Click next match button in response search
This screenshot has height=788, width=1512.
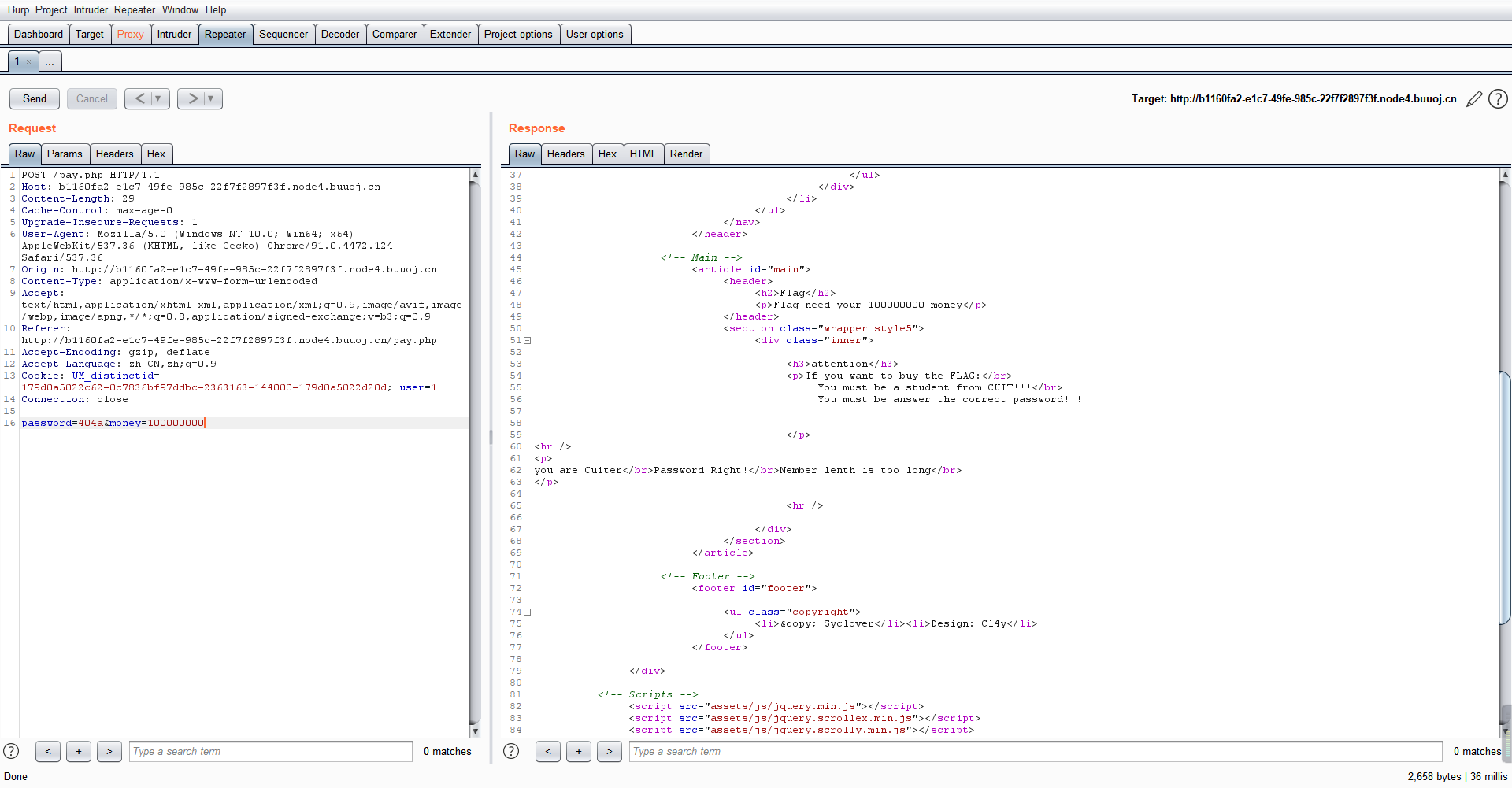click(x=609, y=751)
